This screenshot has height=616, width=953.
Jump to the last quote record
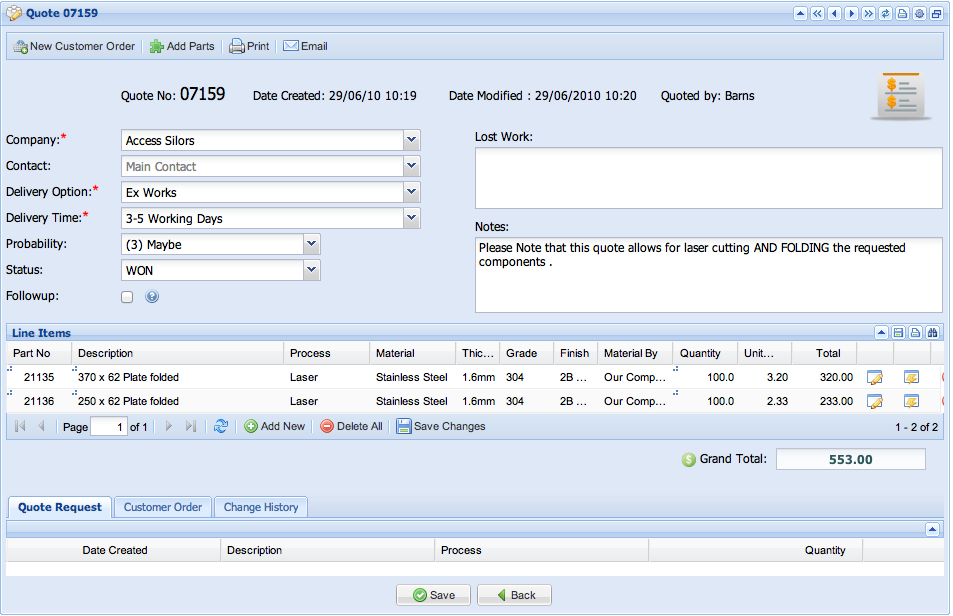869,13
